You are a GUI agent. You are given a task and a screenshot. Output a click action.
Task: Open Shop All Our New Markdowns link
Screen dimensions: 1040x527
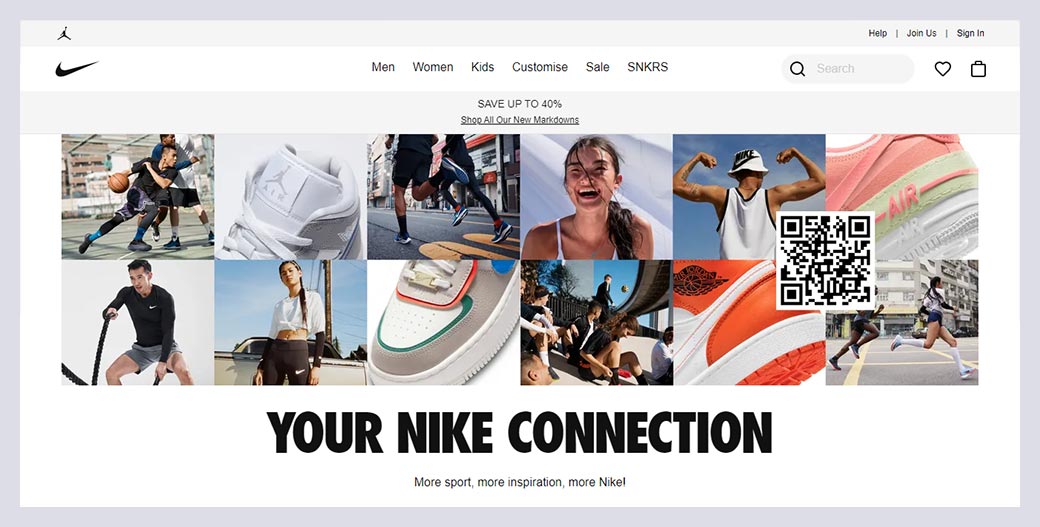point(520,120)
